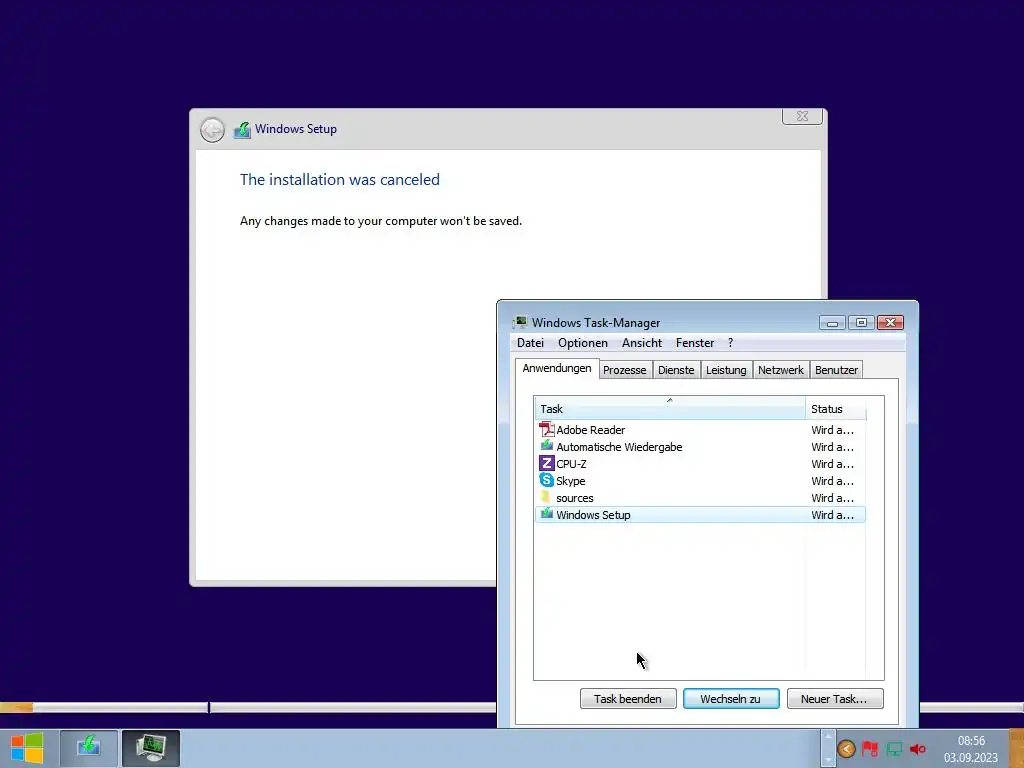Switch to the Leistung tab
This screenshot has height=768, width=1024.
click(x=726, y=370)
